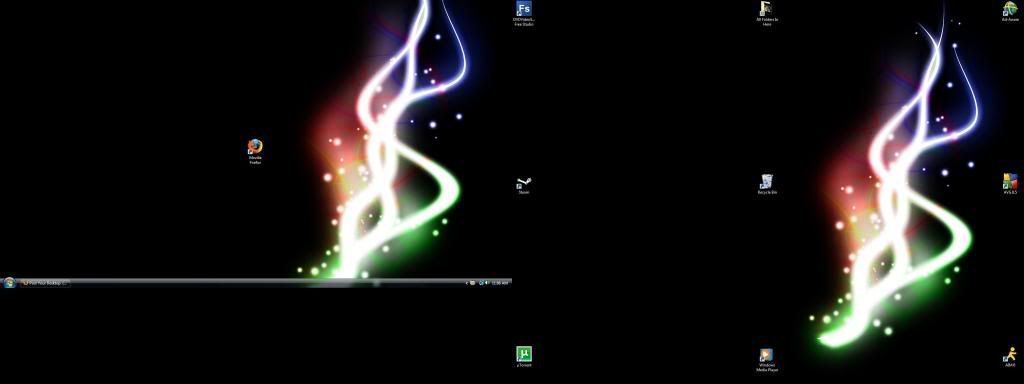
Task: Select the DVDVideoSoft Free Studio icon
Action: click(524, 8)
